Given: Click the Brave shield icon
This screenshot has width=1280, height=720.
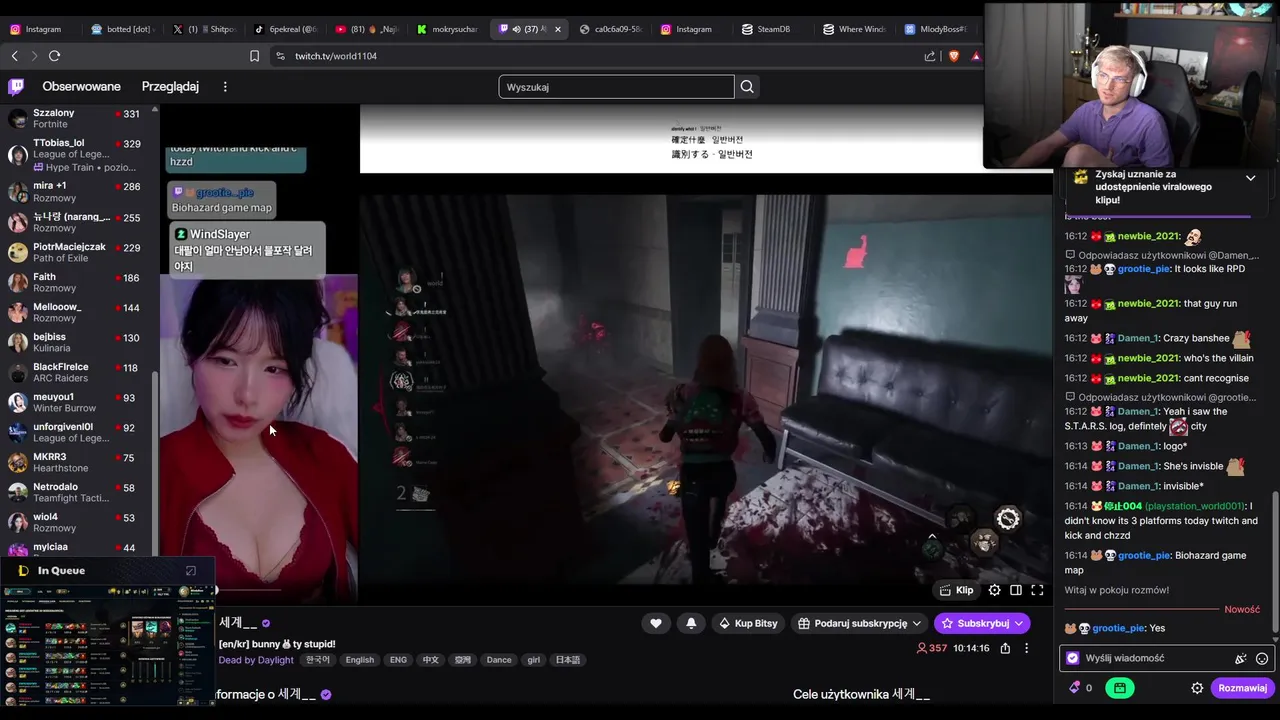Looking at the screenshot, I should coord(954,56).
